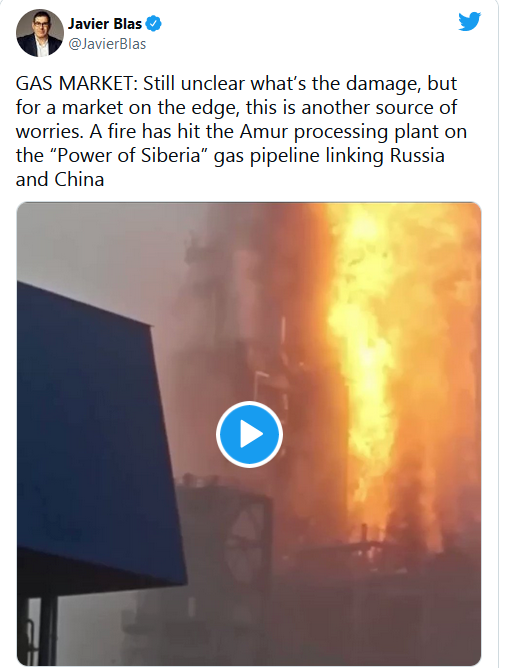Open the @JavierBlas handle link
514x668 pixels.
[x=107, y=44]
